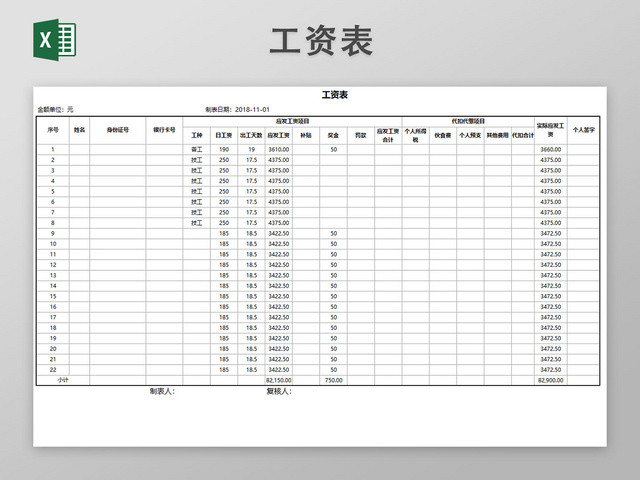Click the large gray 工资表 heading

(321, 40)
